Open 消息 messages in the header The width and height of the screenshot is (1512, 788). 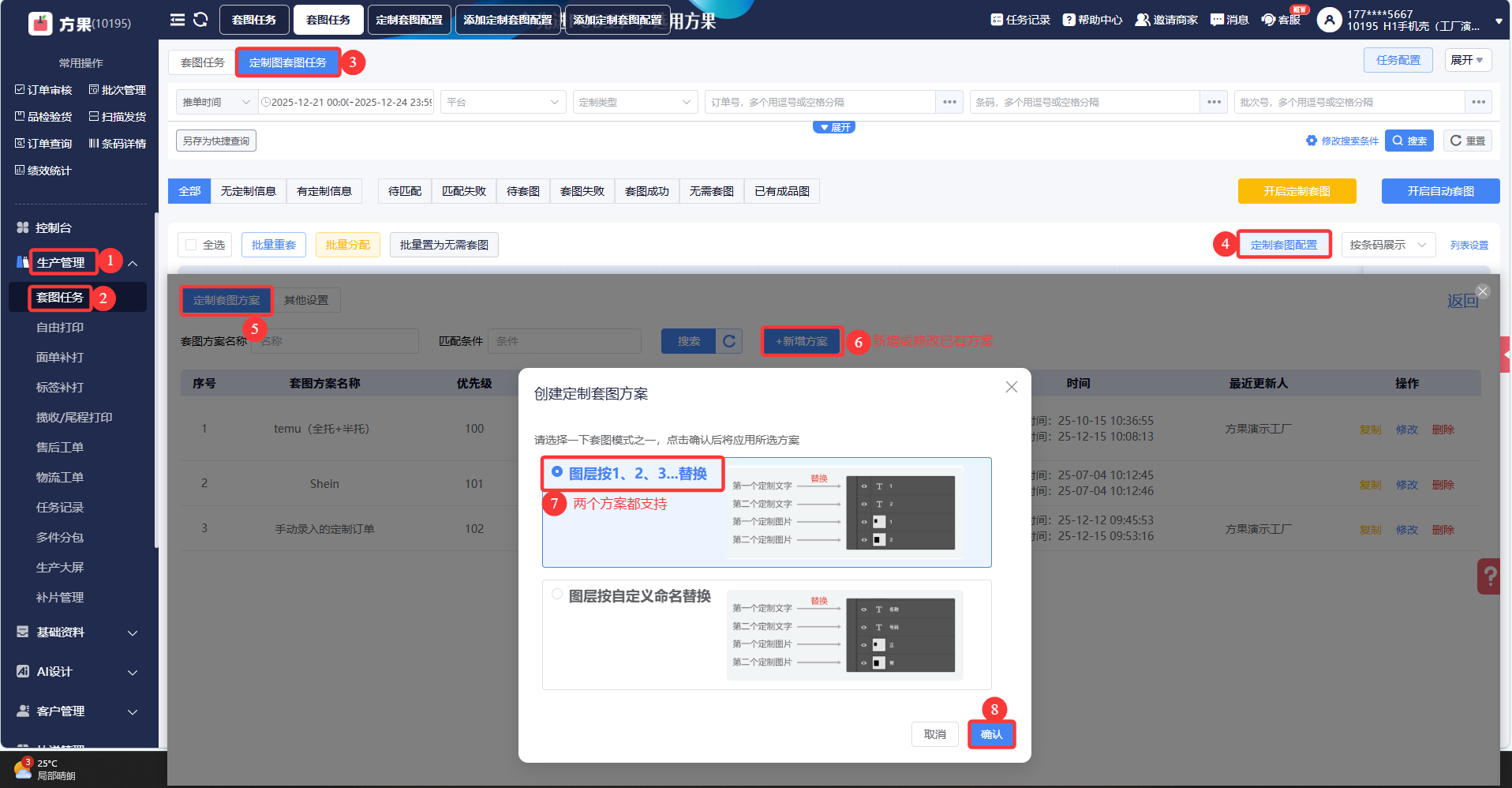(x=1229, y=20)
